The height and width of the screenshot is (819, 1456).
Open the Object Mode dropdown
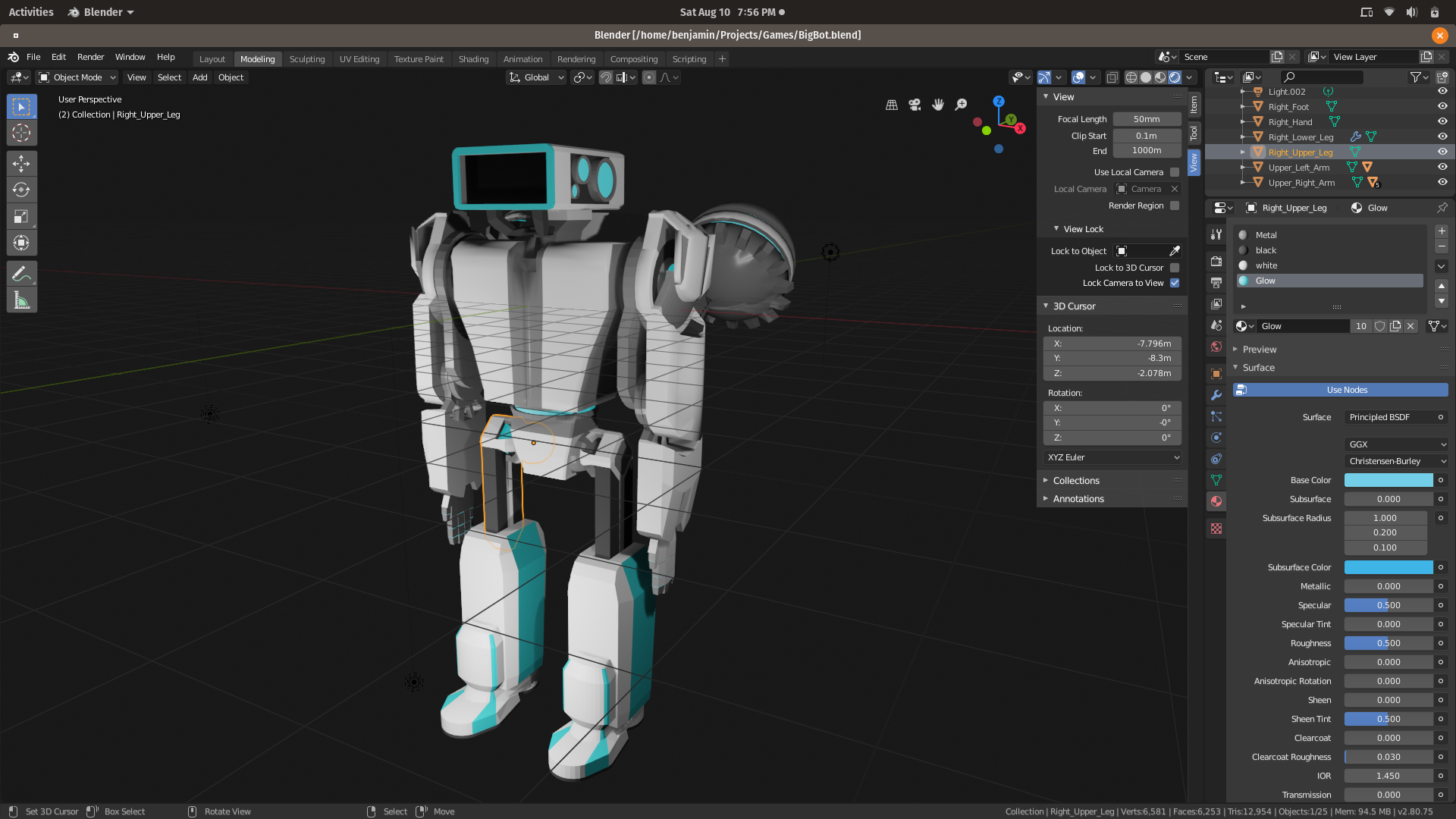pos(77,77)
